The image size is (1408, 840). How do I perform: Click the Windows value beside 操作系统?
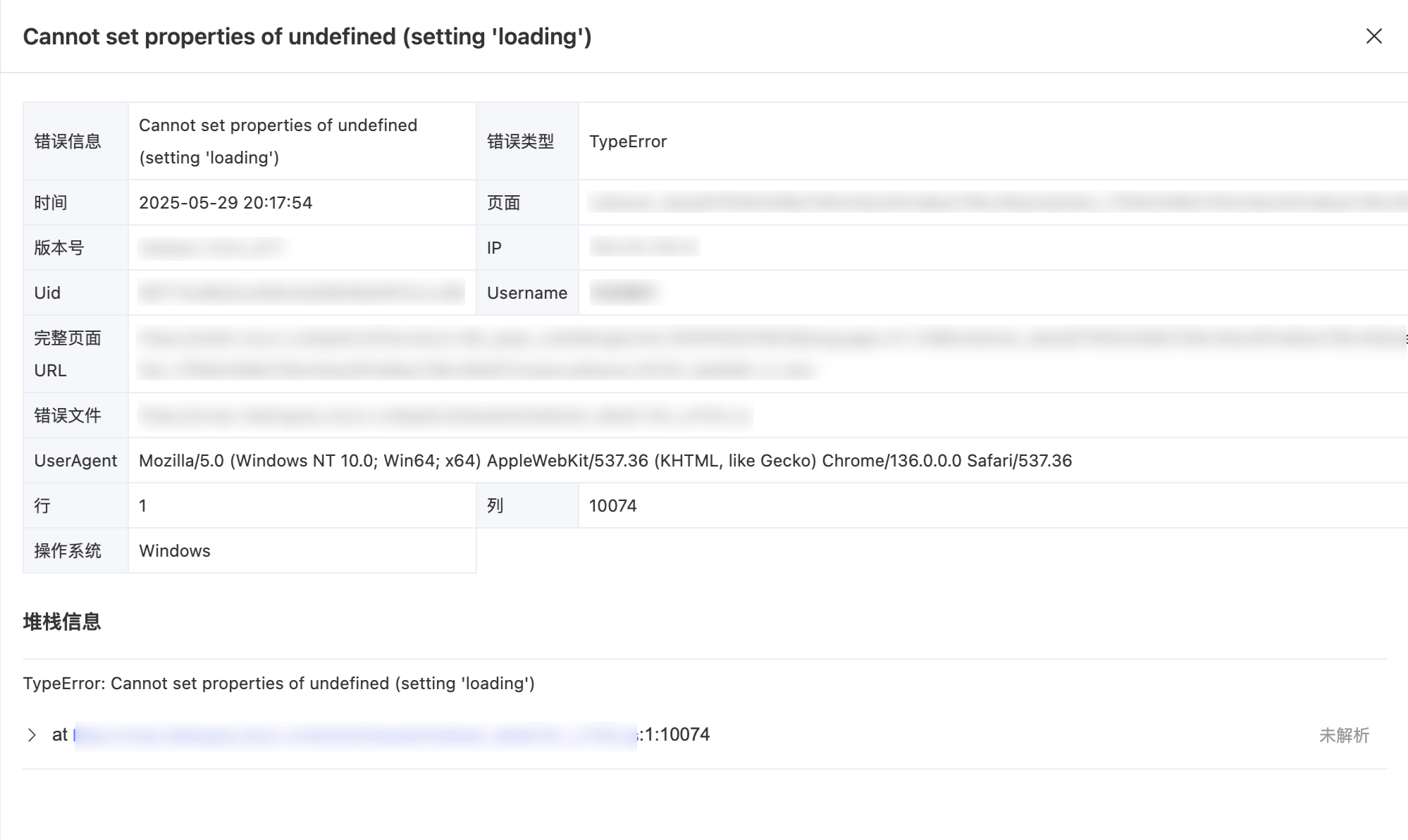pyautogui.click(x=175, y=551)
